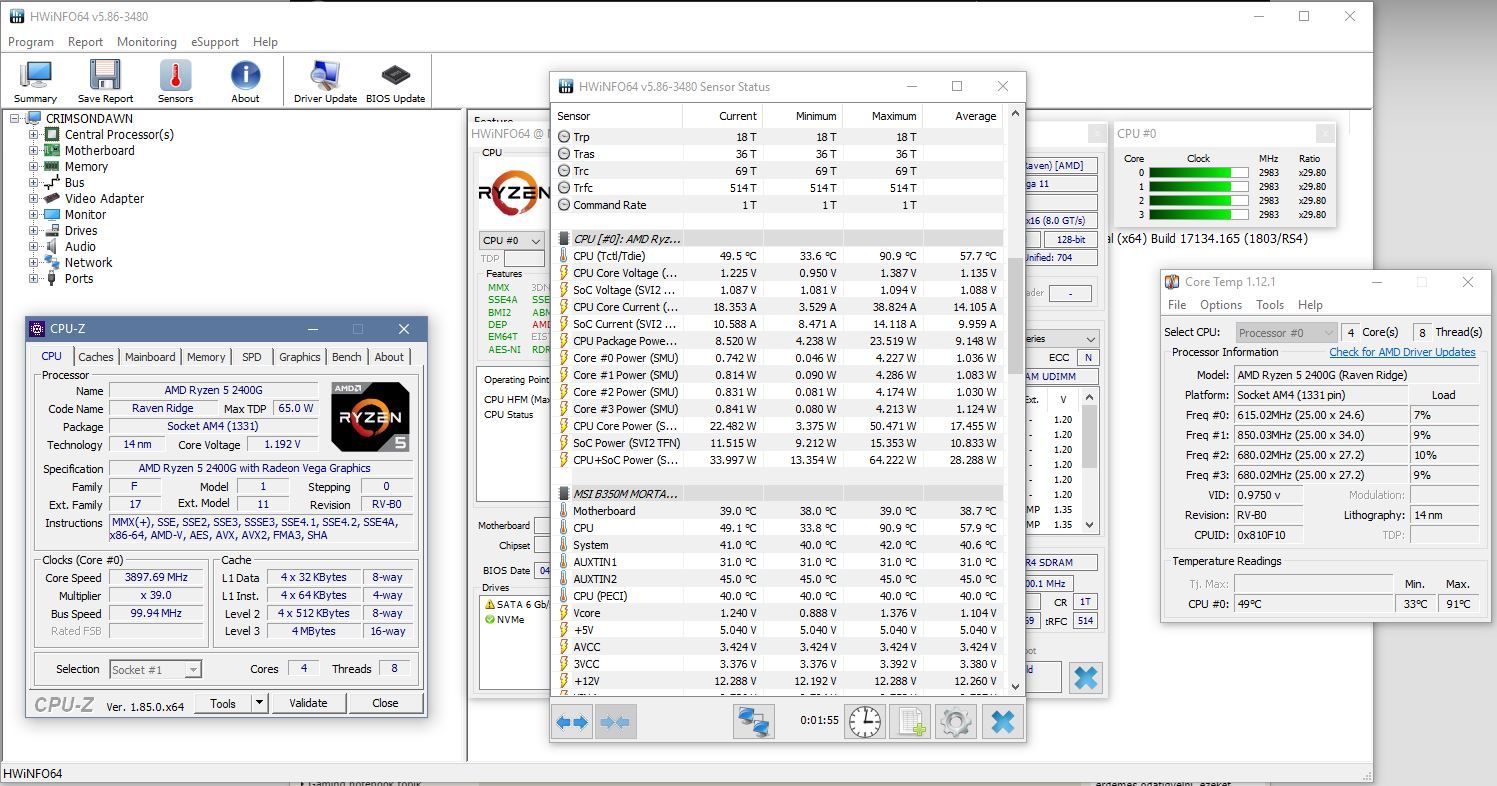The width and height of the screenshot is (1497, 786).
Task: Click Core 0 clock bar in the CPU #0 window
Action: [x=1199, y=172]
